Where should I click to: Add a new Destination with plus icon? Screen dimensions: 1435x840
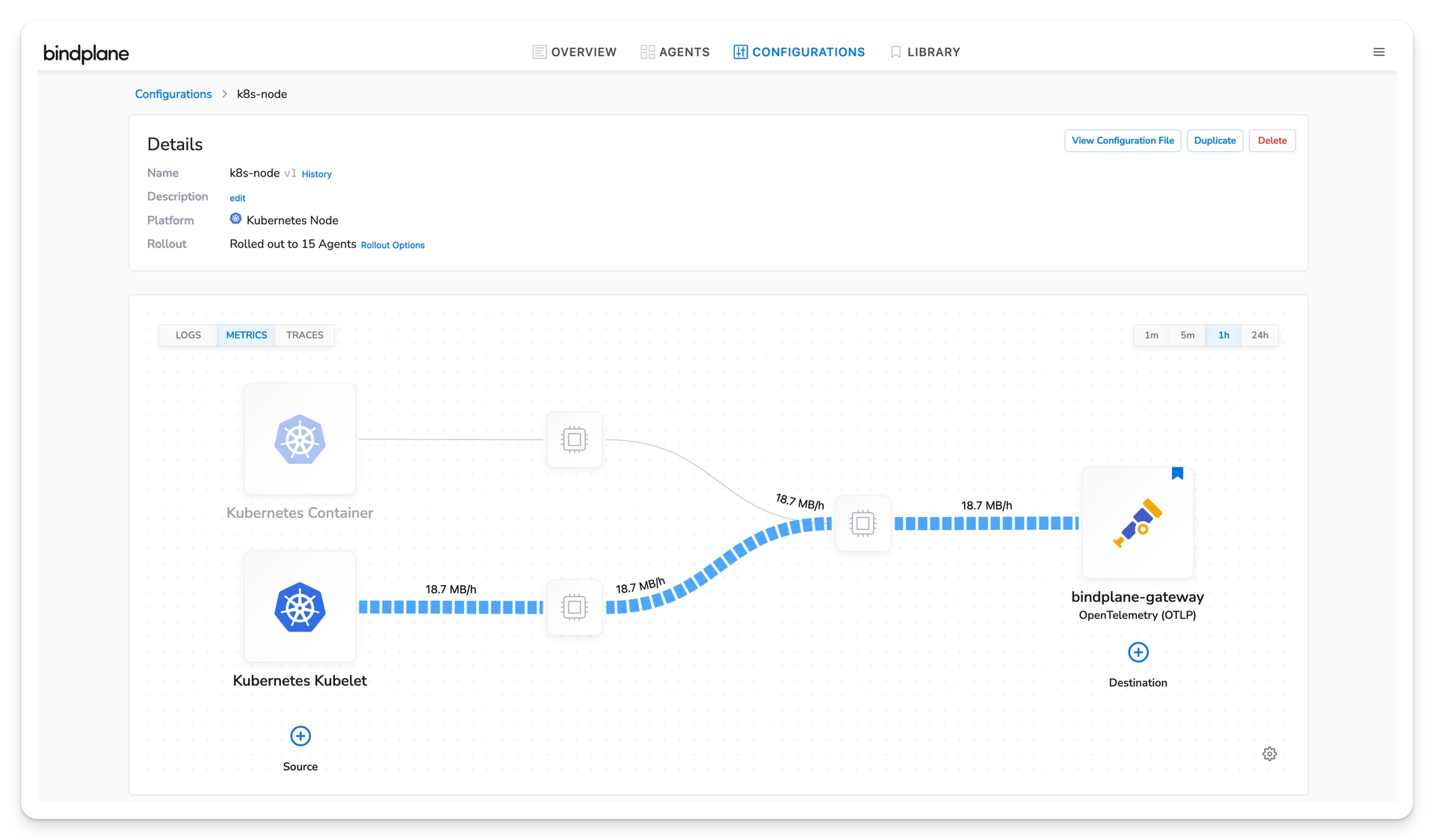(x=1138, y=652)
